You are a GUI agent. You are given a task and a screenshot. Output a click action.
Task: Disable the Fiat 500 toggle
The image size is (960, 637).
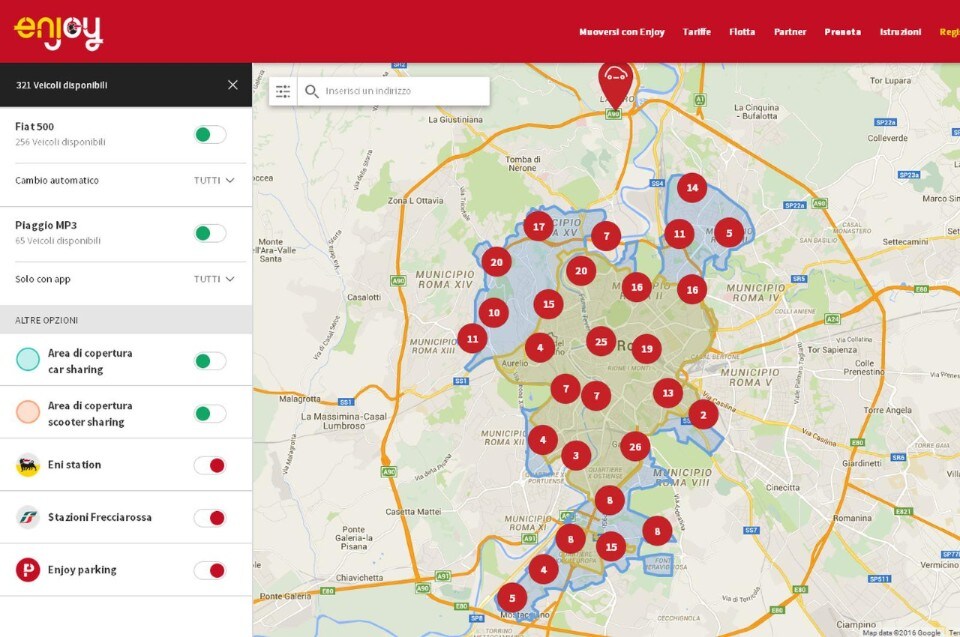(x=209, y=134)
